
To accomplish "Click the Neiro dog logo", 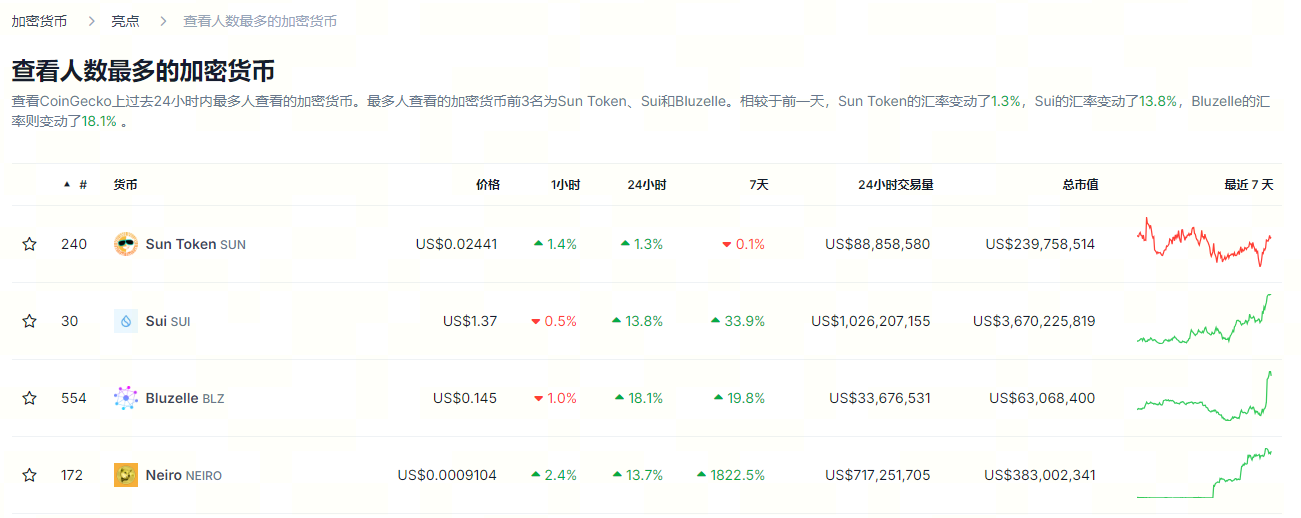I will (x=126, y=475).
